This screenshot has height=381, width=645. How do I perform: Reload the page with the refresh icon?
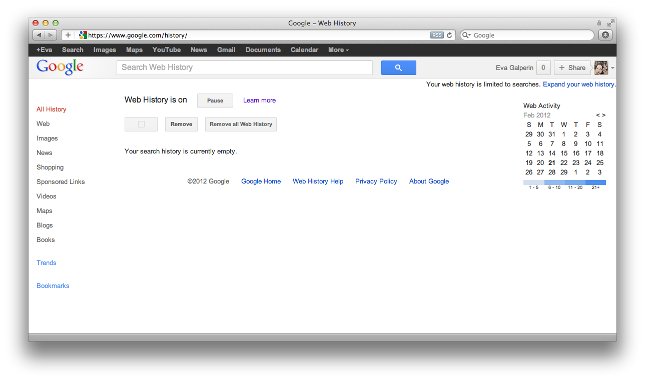click(x=449, y=35)
